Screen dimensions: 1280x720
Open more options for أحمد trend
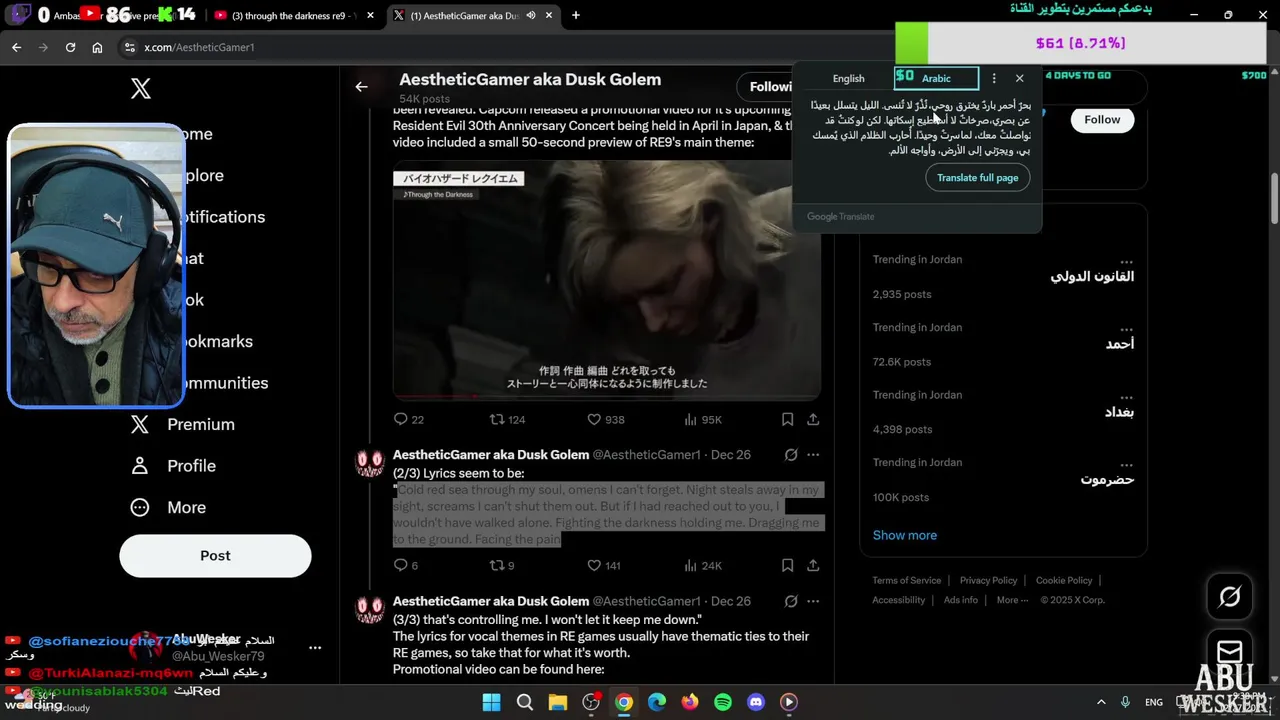click(x=1126, y=328)
